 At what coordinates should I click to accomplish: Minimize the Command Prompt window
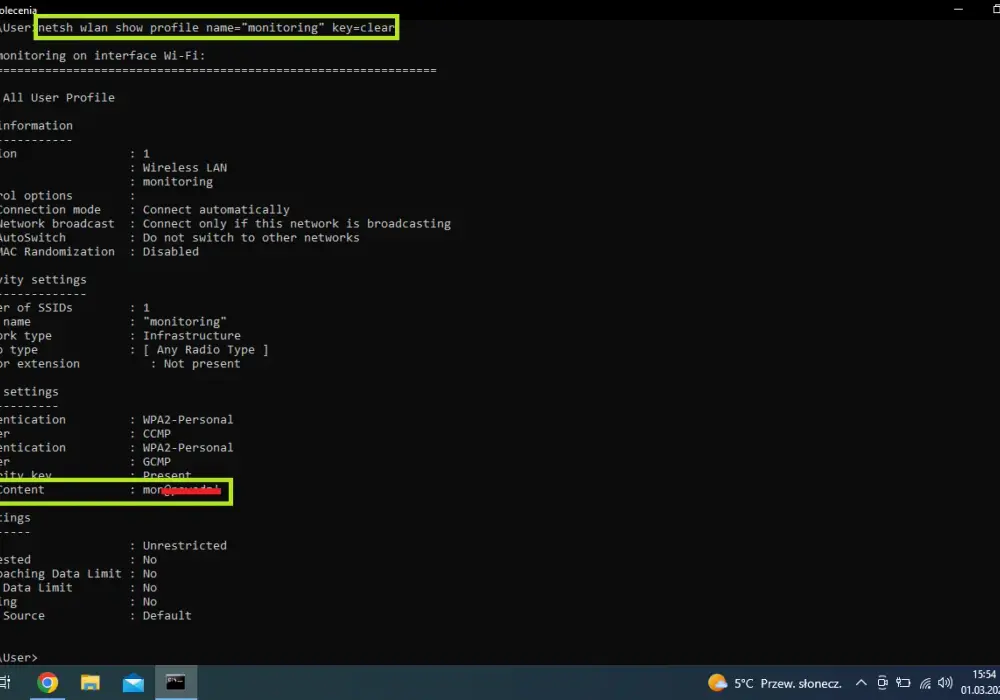(x=958, y=9)
